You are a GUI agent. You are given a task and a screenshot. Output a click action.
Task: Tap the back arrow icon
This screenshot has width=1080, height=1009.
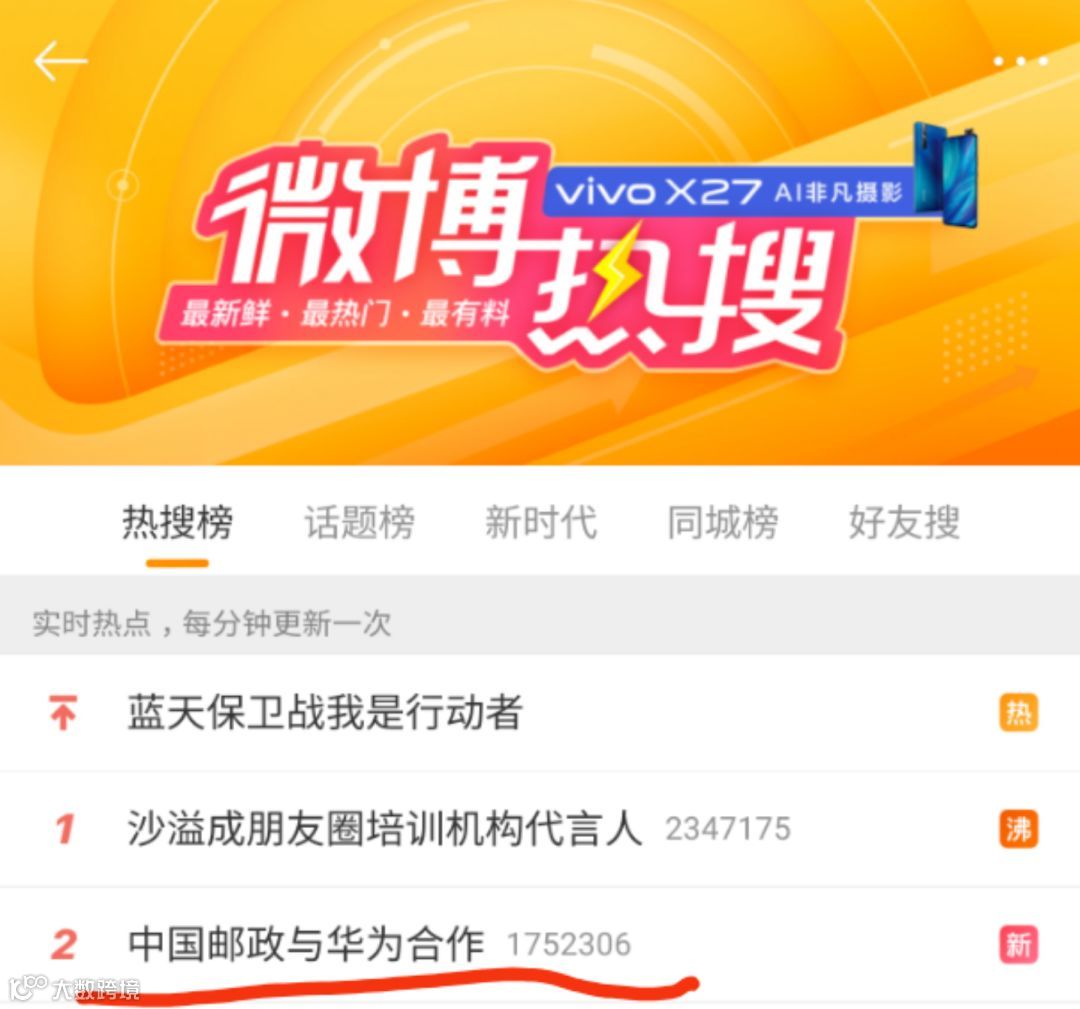tap(61, 61)
